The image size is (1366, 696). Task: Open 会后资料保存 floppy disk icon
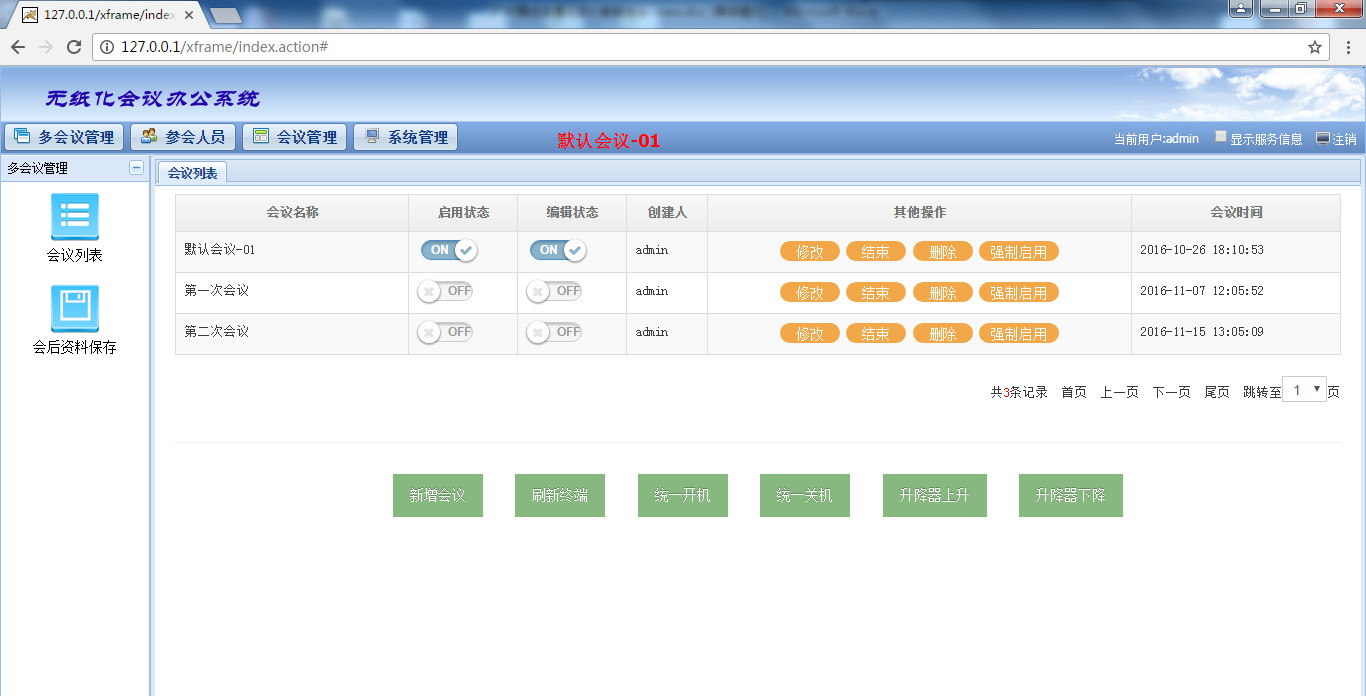point(74,309)
